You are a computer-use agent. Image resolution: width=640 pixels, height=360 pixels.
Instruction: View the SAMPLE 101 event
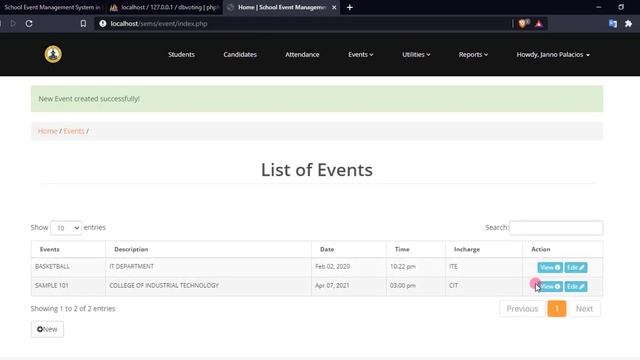pos(550,287)
